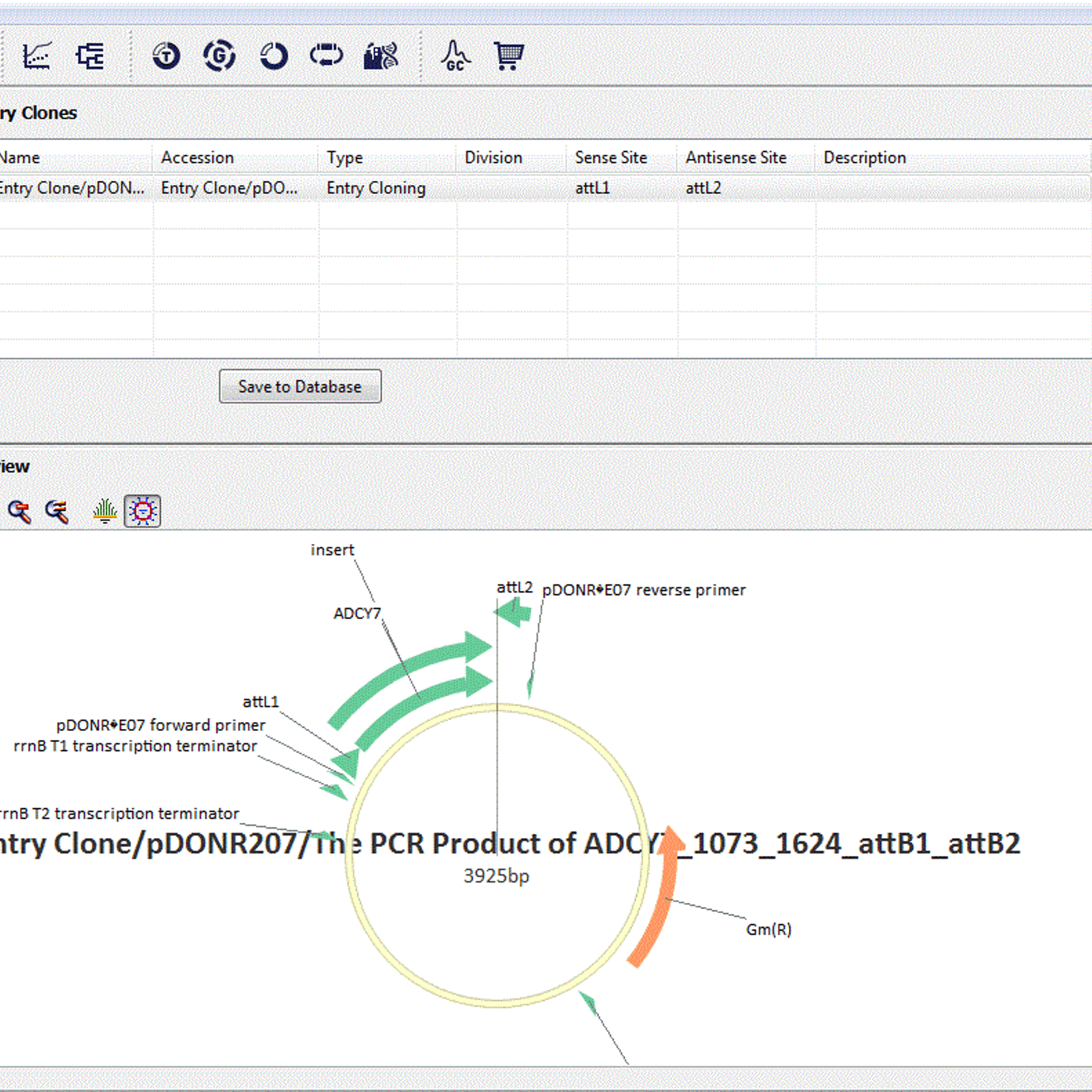Click the second magnifier with lines icon
1092x1092 pixels.
click(57, 511)
